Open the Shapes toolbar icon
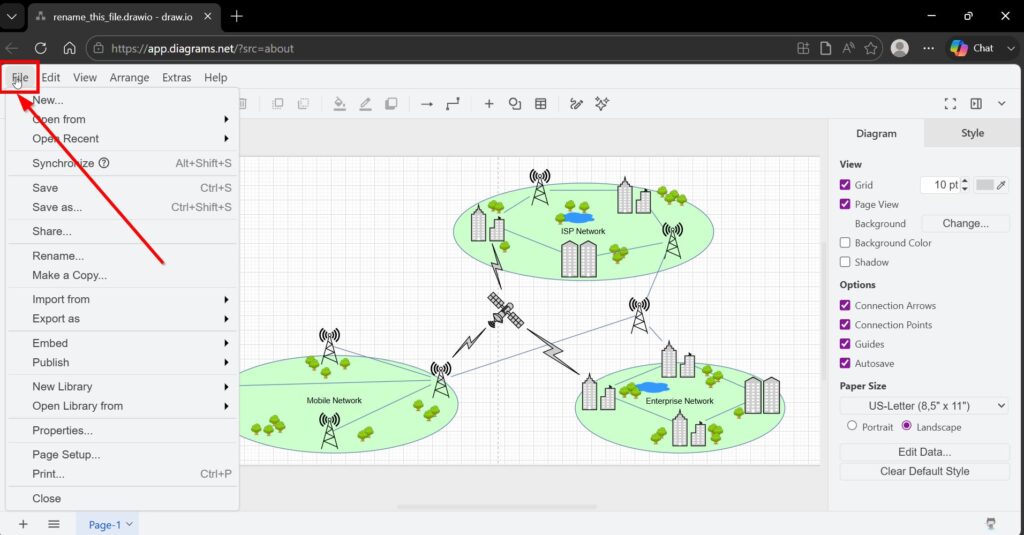 tap(515, 104)
